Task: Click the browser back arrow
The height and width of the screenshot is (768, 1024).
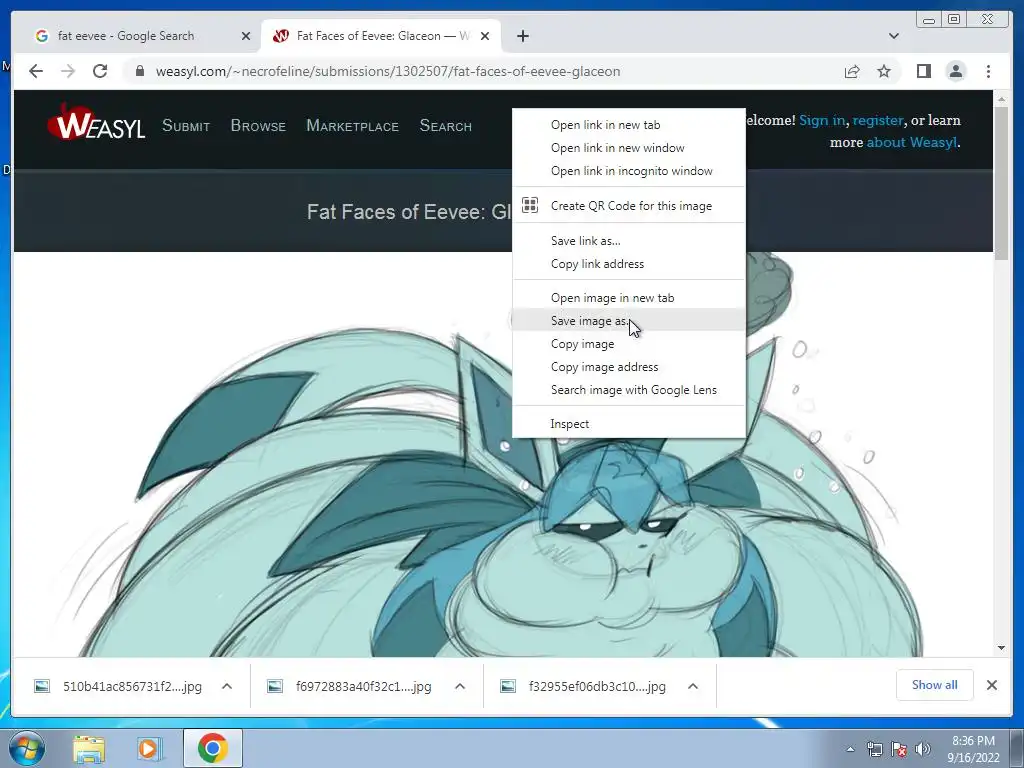Action: pos(36,71)
